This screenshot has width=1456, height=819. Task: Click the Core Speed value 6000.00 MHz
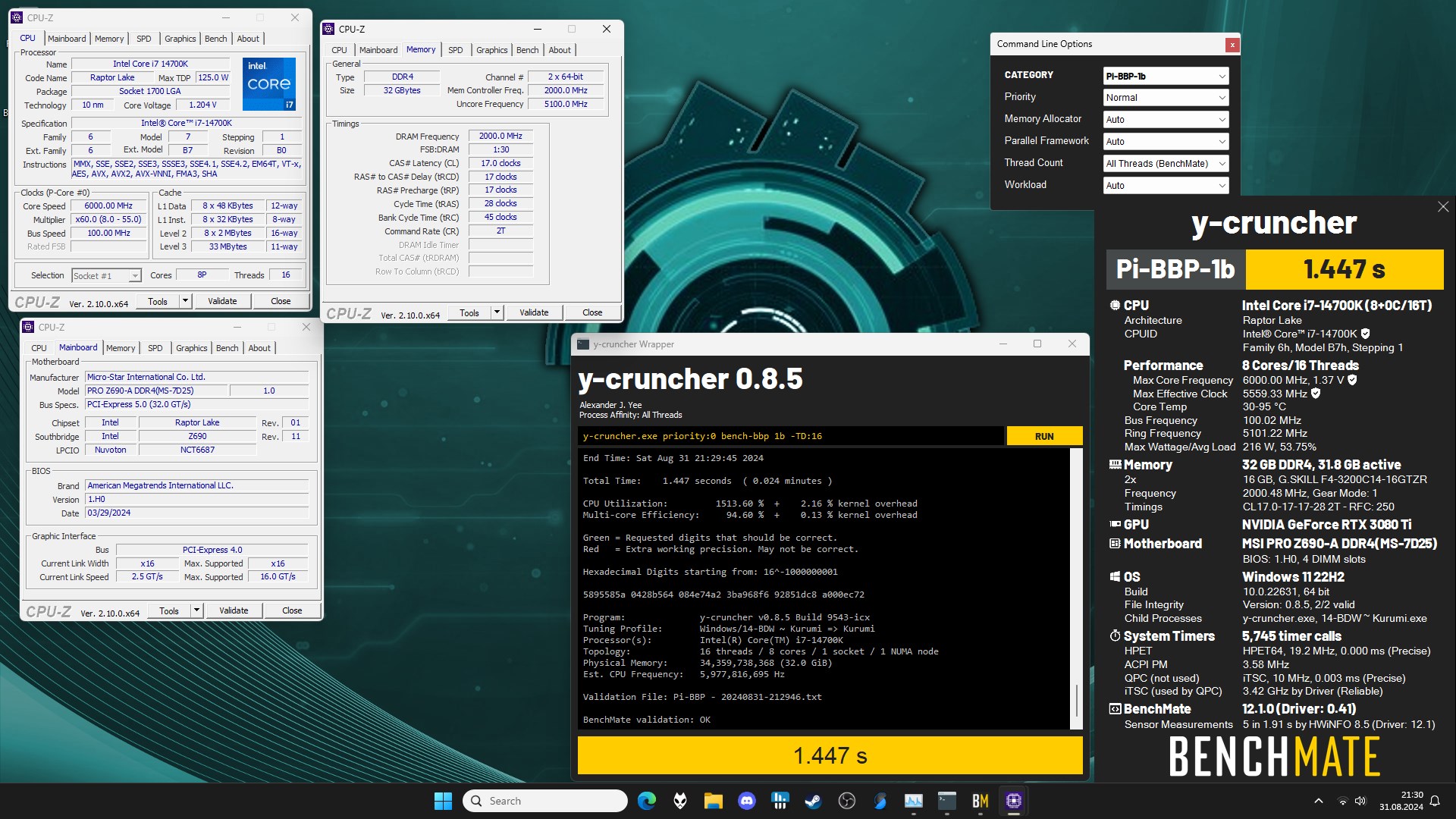pos(108,206)
